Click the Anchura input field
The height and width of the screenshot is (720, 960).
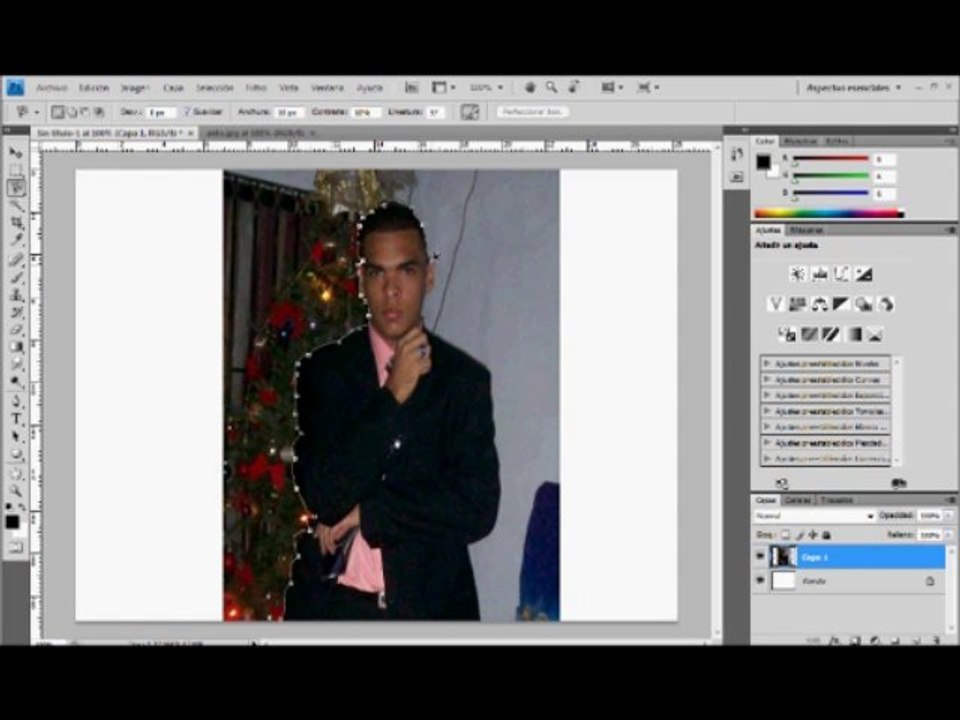coord(288,112)
